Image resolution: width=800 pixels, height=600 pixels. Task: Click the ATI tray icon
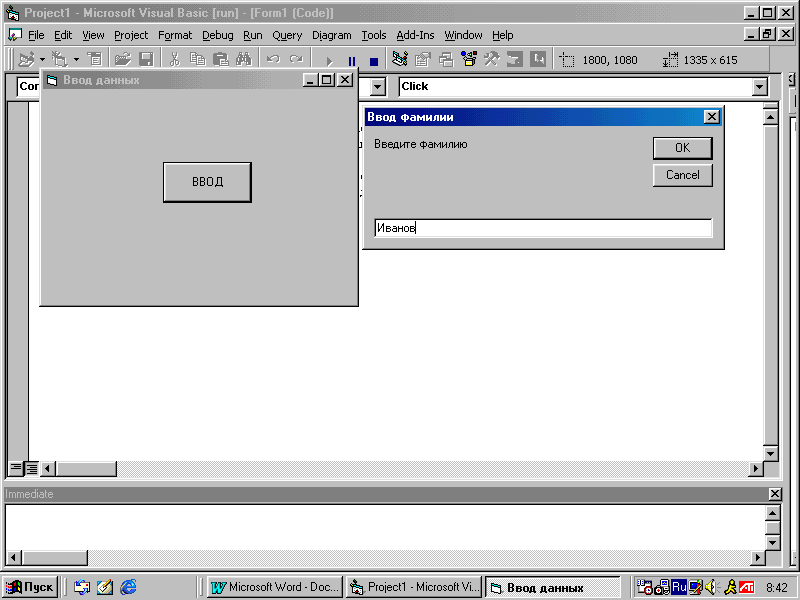coord(746,587)
